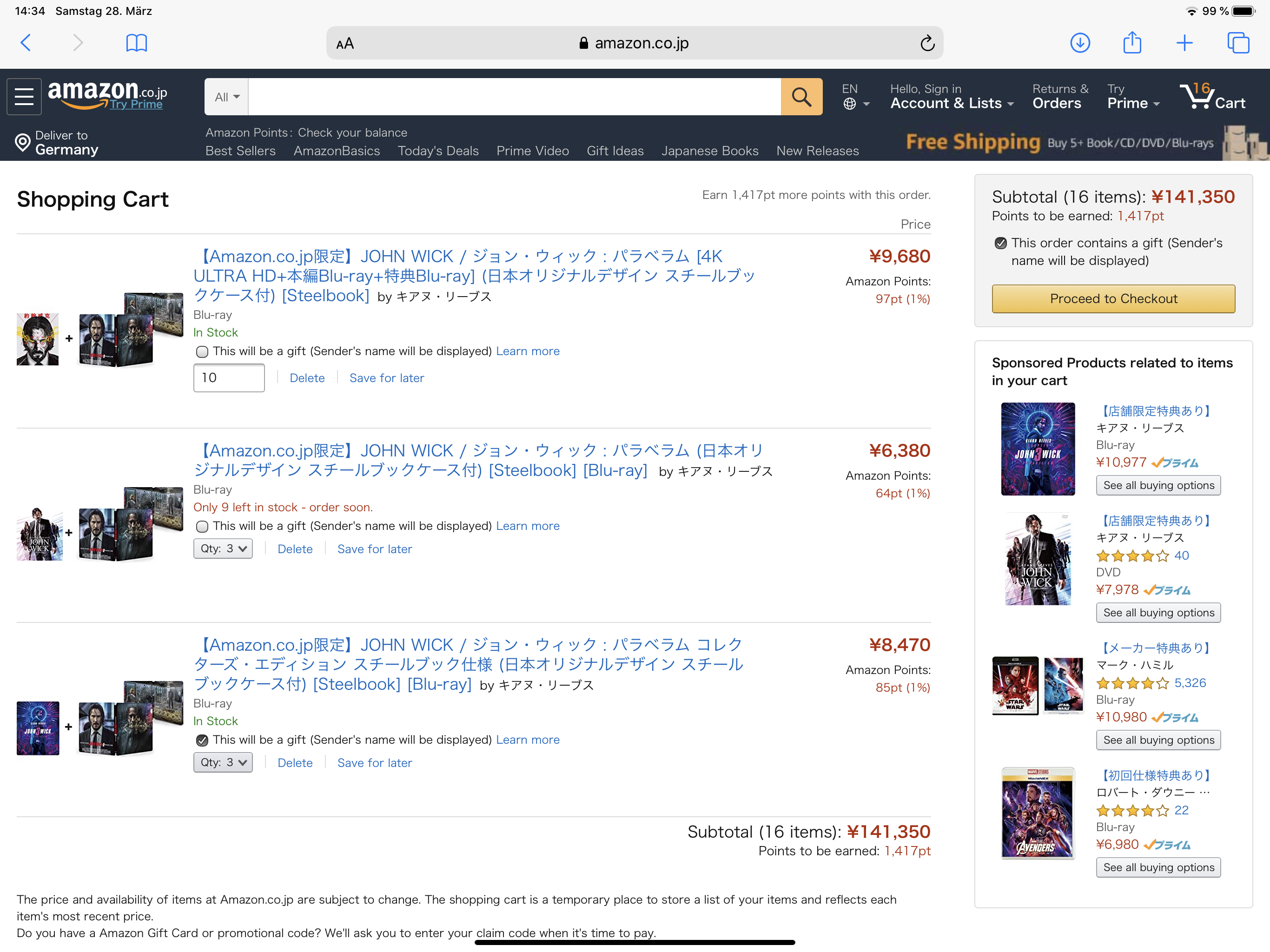Open the All search category dropdown
The image size is (1270, 952).
click(227, 97)
